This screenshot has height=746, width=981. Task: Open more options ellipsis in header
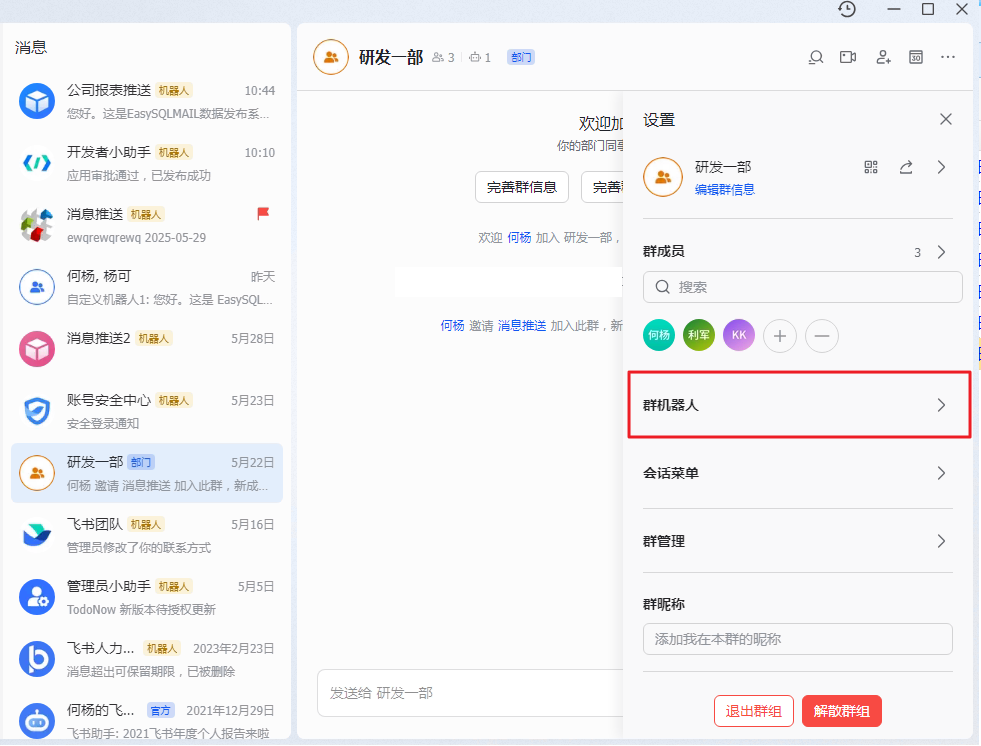point(948,58)
